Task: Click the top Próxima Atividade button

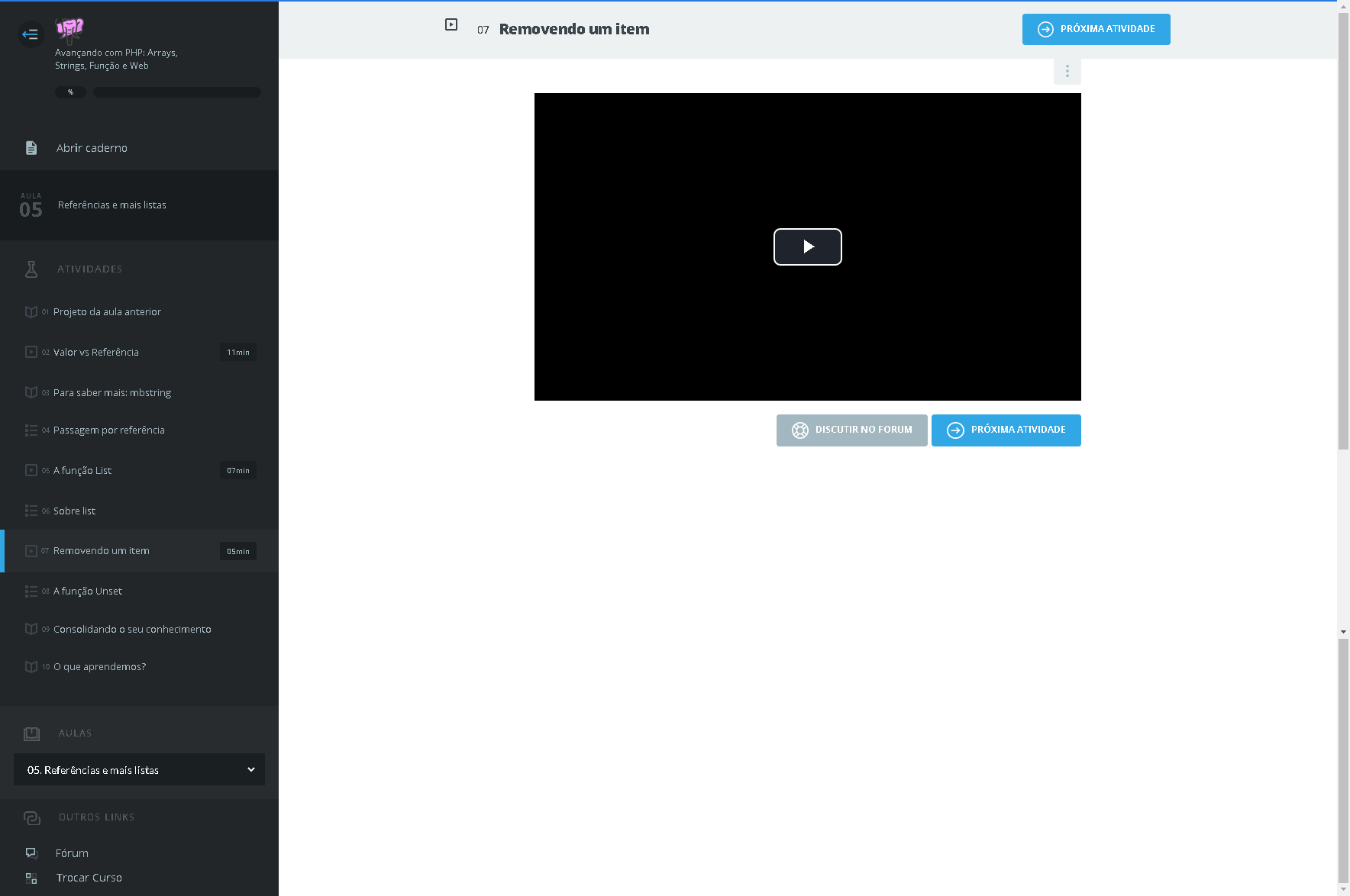Action: coord(1096,29)
